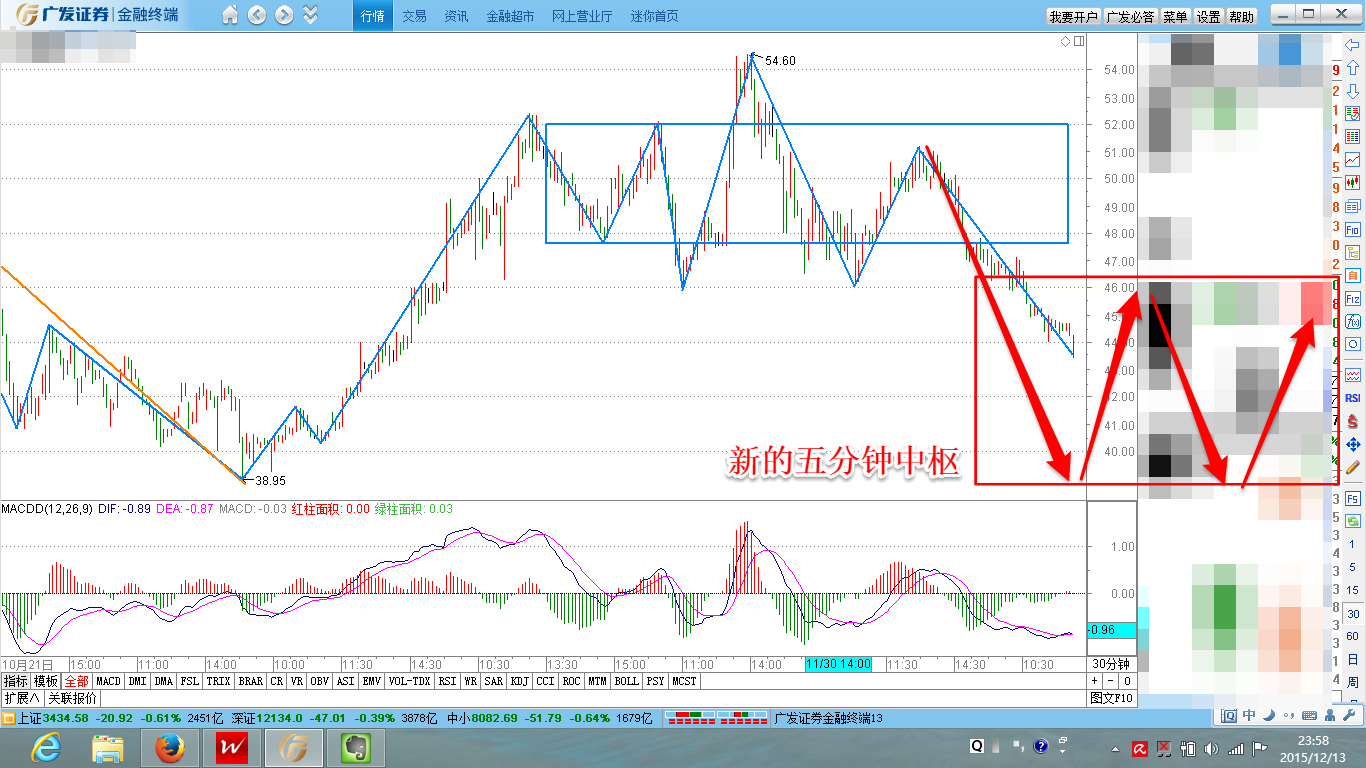1366x768 pixels.
Task: Click the 图文F10 button
Action: coord(1112,698)
